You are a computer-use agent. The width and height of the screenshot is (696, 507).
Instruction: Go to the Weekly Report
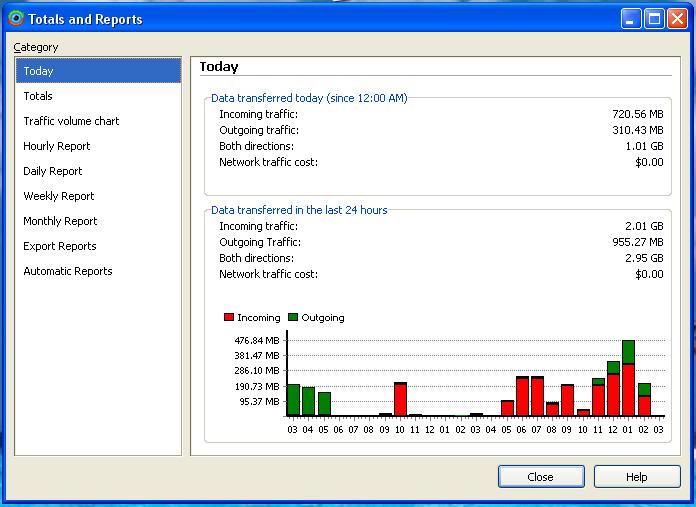59,196
